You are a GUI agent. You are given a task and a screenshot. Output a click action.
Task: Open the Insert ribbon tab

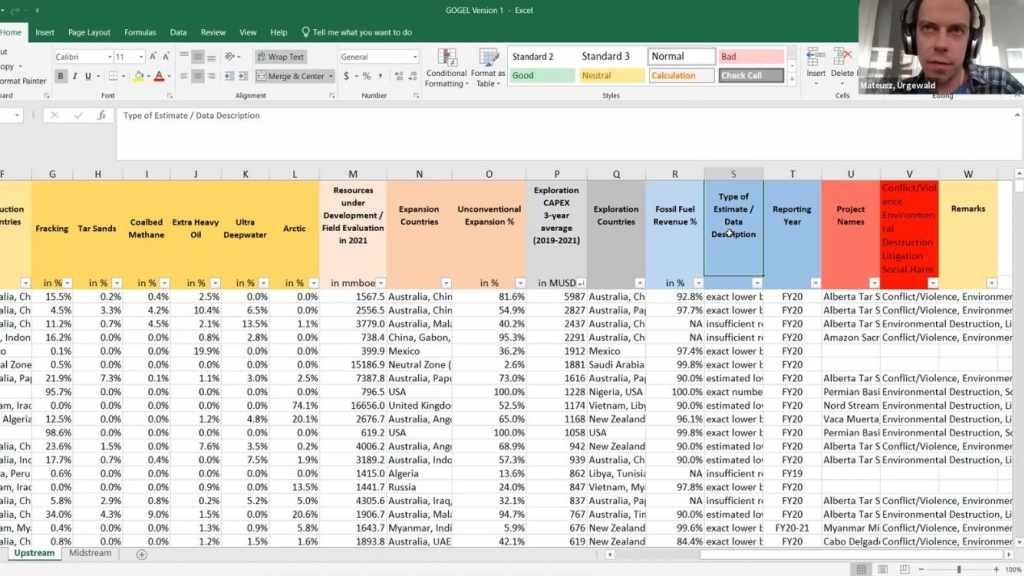45,32
